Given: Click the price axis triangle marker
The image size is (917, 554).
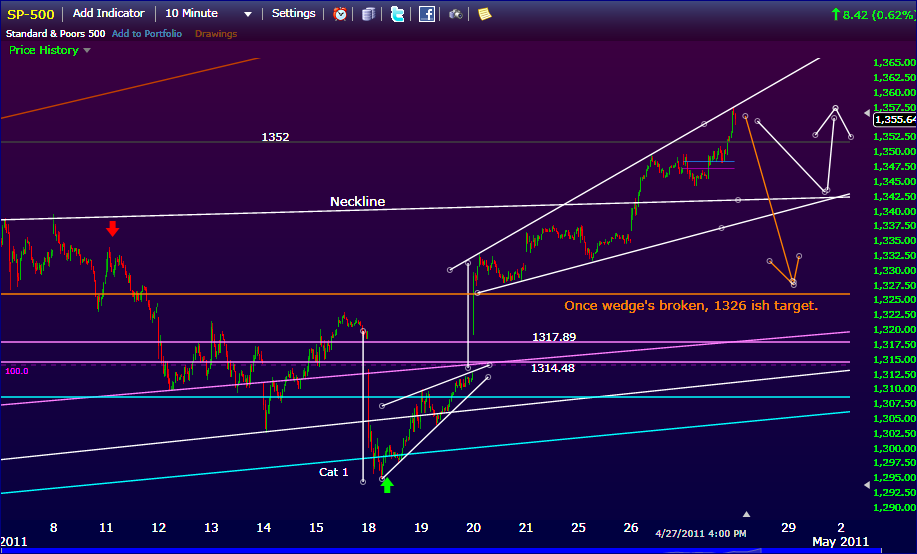Looking at the screenshot, I should (x=867, y=485).
